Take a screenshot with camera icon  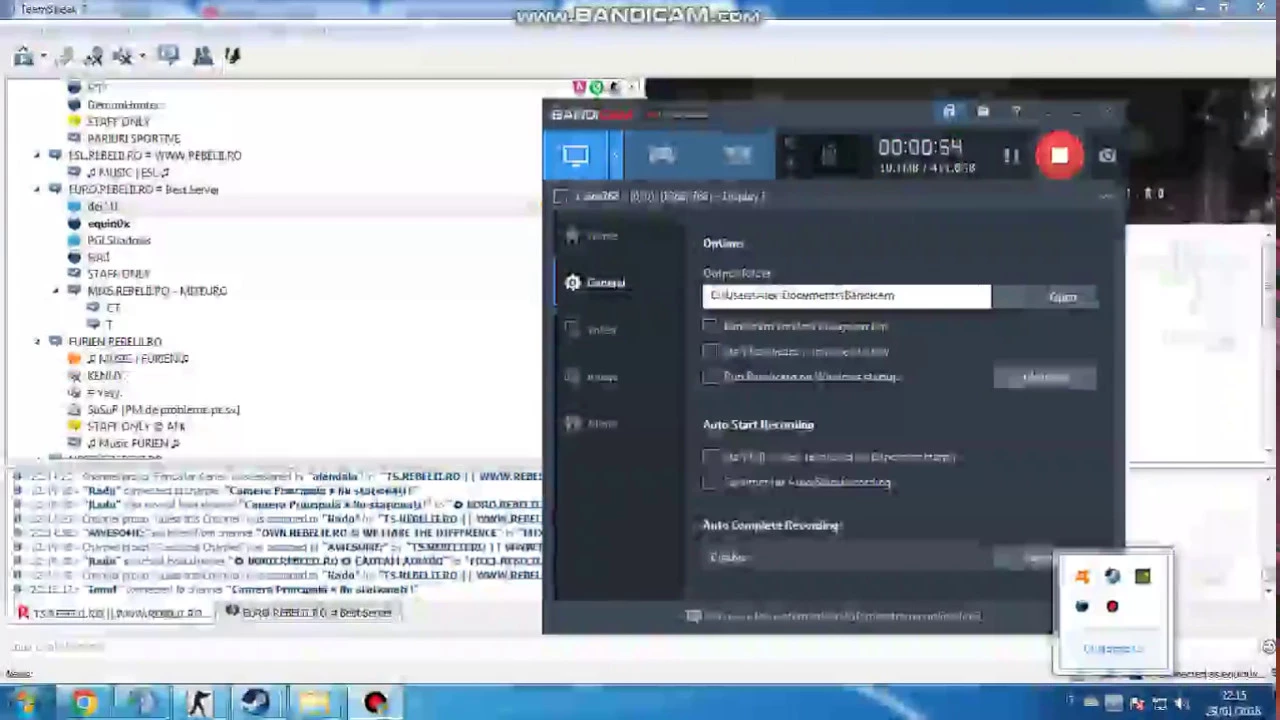coord(1107,156)
